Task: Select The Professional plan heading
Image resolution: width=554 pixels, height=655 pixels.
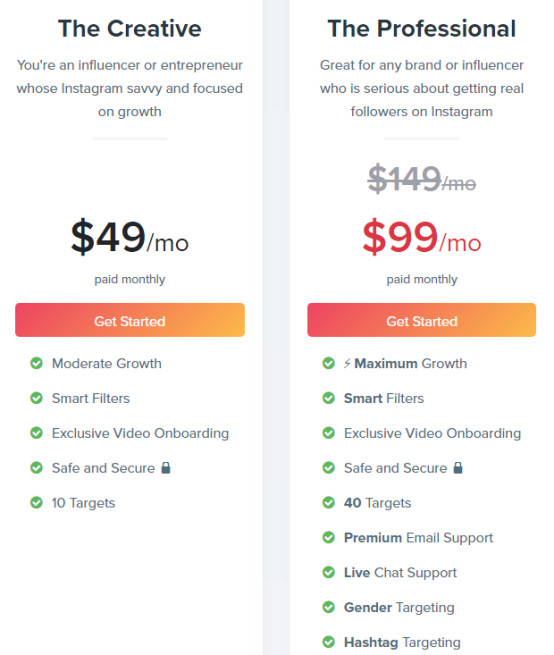Action: coord(422,28)
